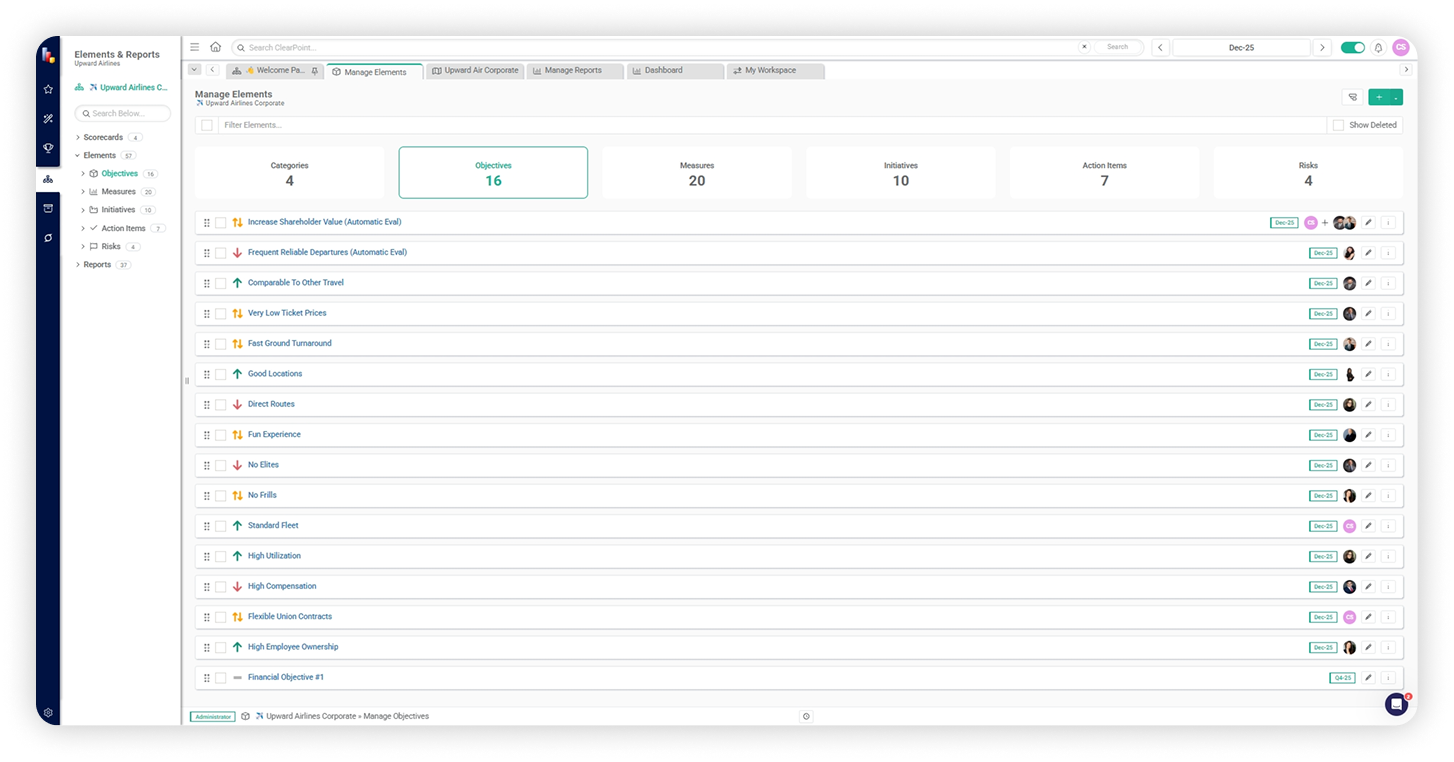1454x762 pixels.
Task: Edit Direct Routes using its pencil icon
Action: [1368, 404]
